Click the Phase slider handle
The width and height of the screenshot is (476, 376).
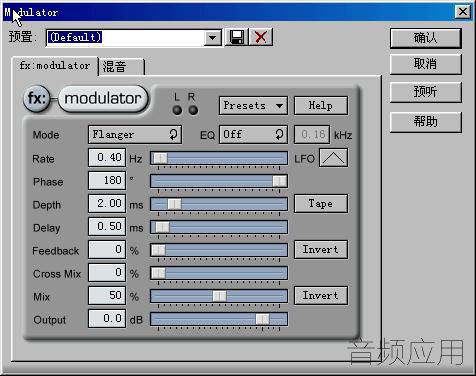[279, 181]
